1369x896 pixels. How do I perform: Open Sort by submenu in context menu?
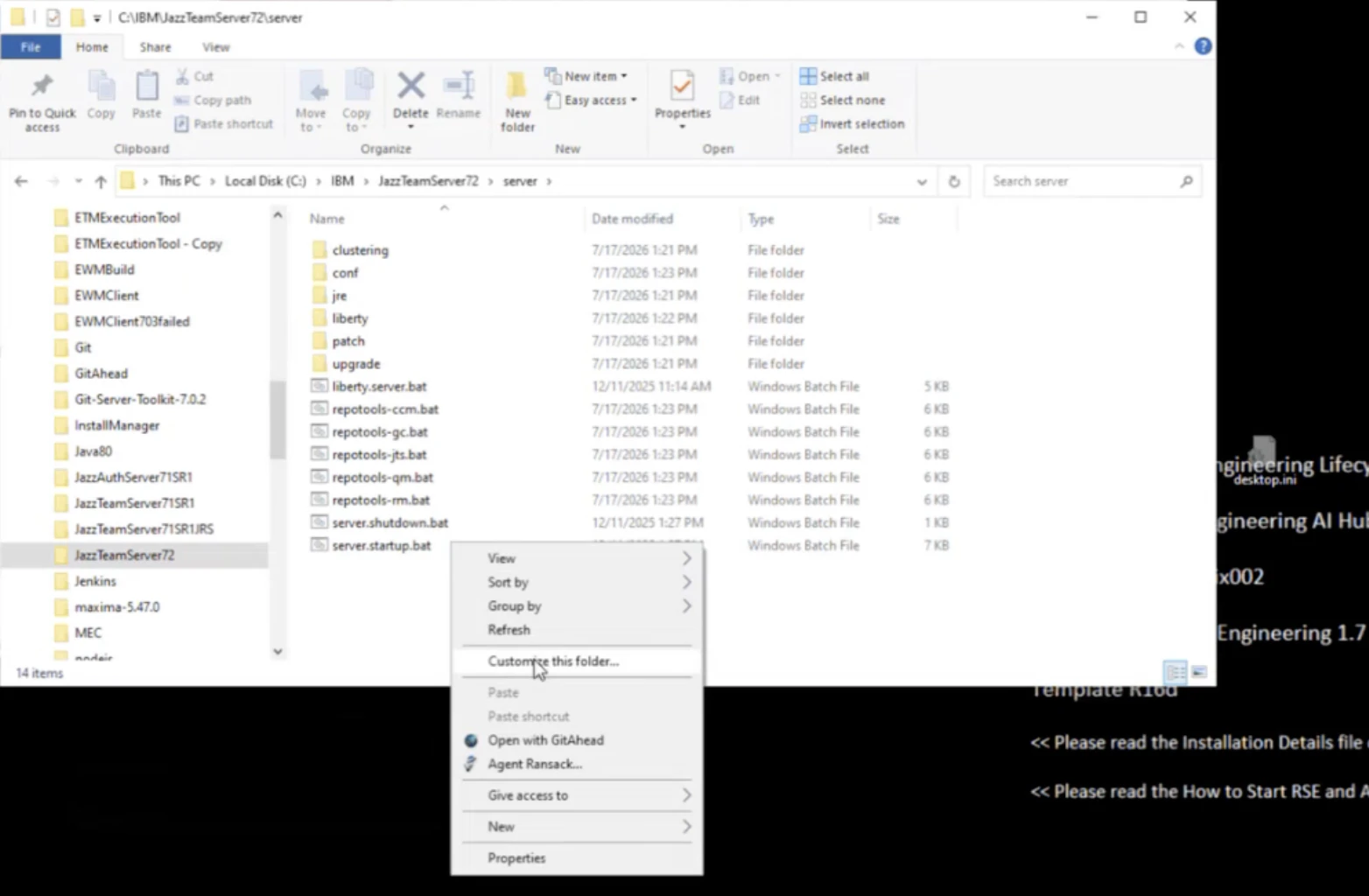(576, 582)
